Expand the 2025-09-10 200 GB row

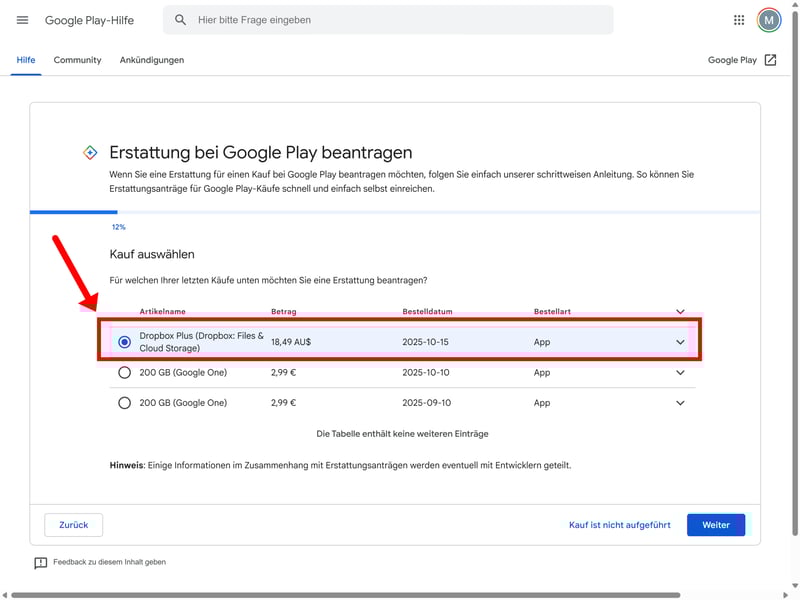pyautogui.click(x=681, y=403)
